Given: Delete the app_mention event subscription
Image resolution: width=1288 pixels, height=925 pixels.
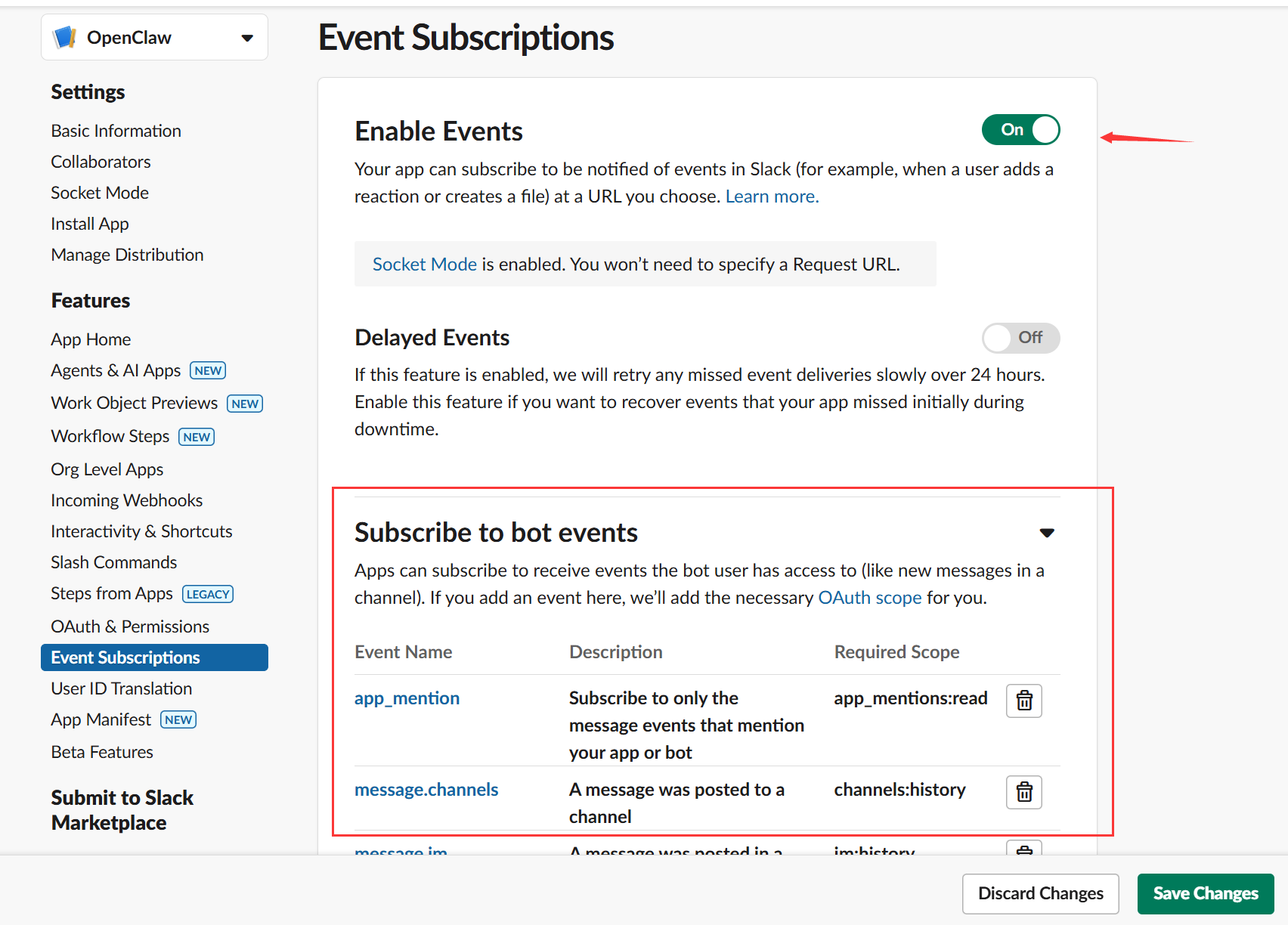Looking at the screenshot, I should coord(1023,701).
